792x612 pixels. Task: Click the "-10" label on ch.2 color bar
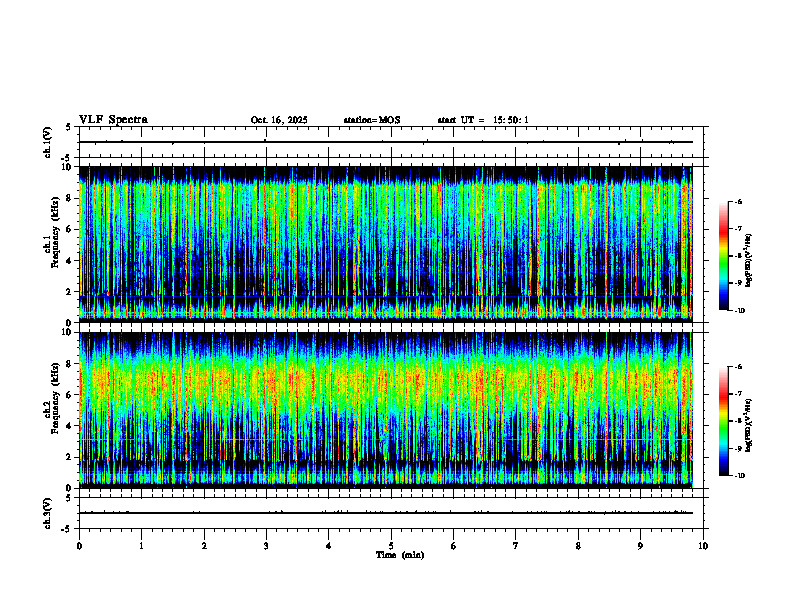[x=739, y=476]
